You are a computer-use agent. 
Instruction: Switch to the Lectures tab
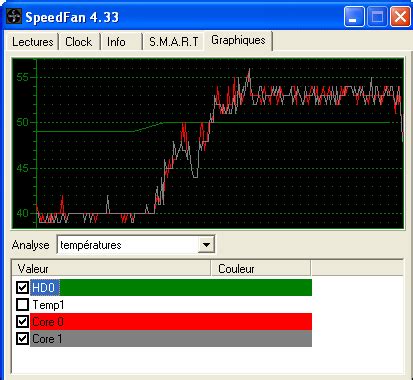pyautogui.click(x=32, y=42)
